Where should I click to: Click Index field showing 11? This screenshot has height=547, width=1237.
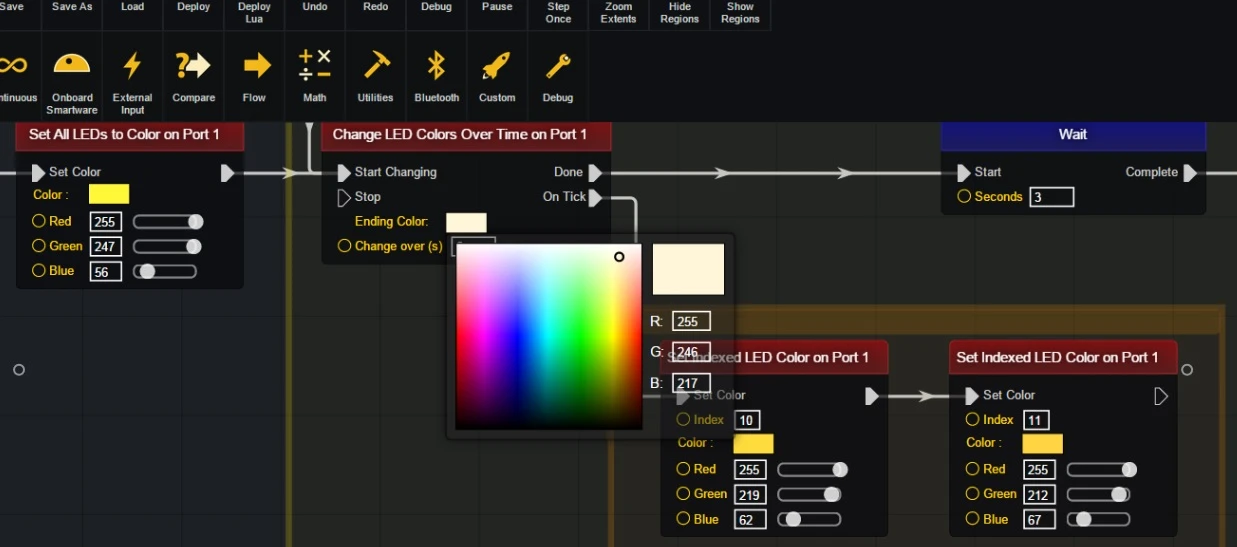[1036, 420]
